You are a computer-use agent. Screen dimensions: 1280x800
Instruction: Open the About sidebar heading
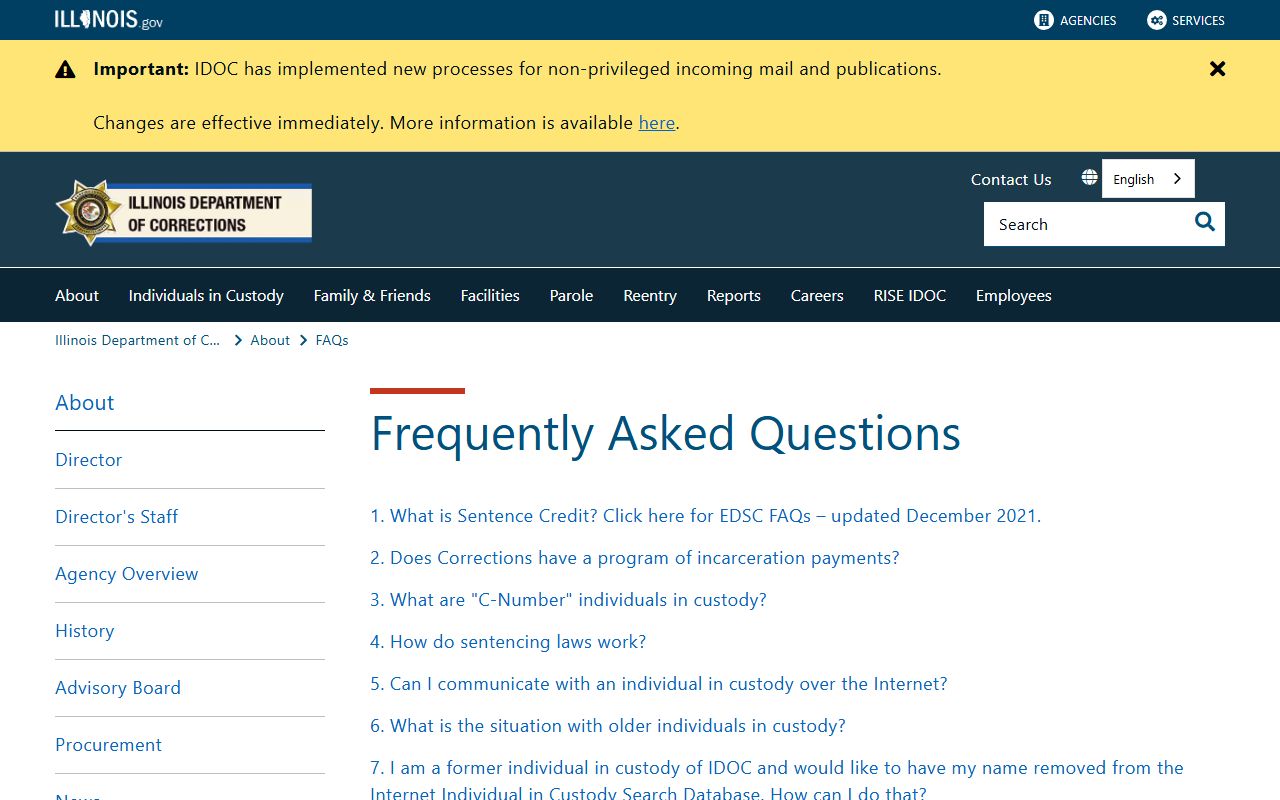point(85,402)
